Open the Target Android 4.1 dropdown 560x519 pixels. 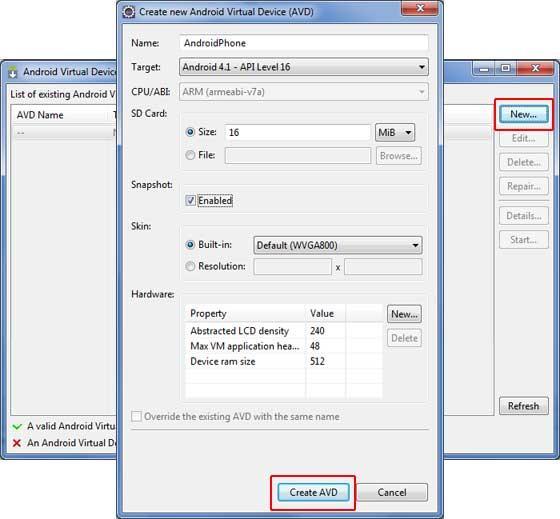[x=304, y=67]
